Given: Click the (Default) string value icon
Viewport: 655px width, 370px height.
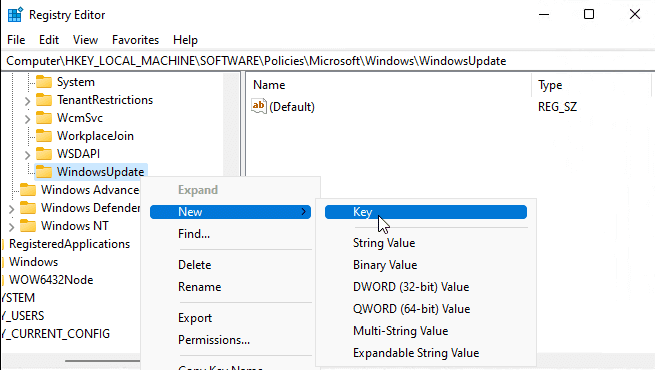Looking at the screenshot, I should click(259, 106).
